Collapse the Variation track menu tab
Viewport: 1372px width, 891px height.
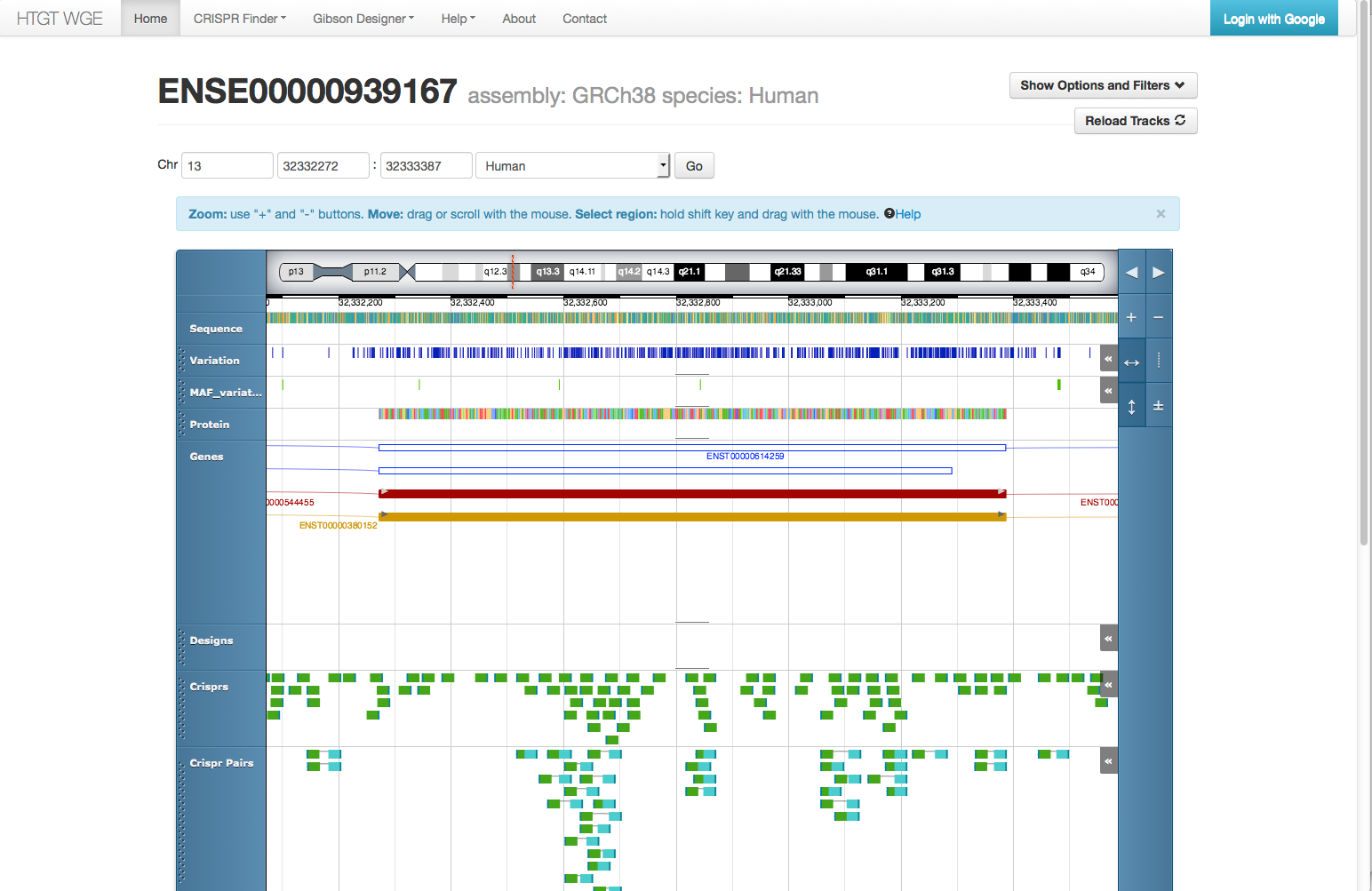(x=1108, y=359)
